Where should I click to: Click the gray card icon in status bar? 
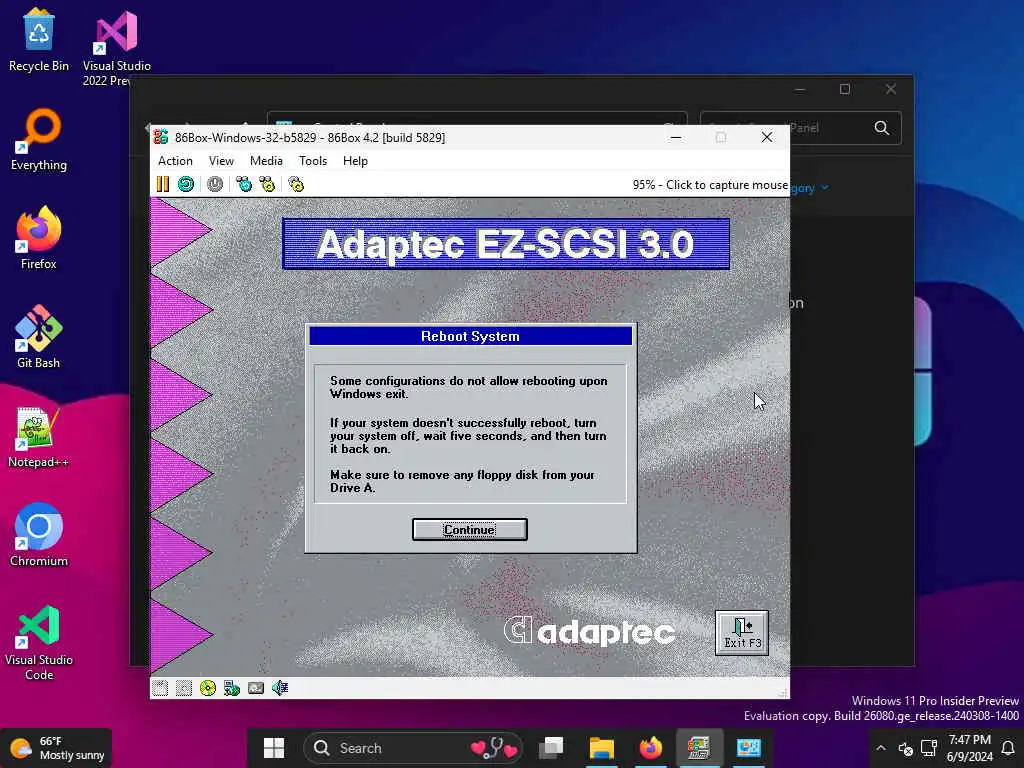(256, 688)
